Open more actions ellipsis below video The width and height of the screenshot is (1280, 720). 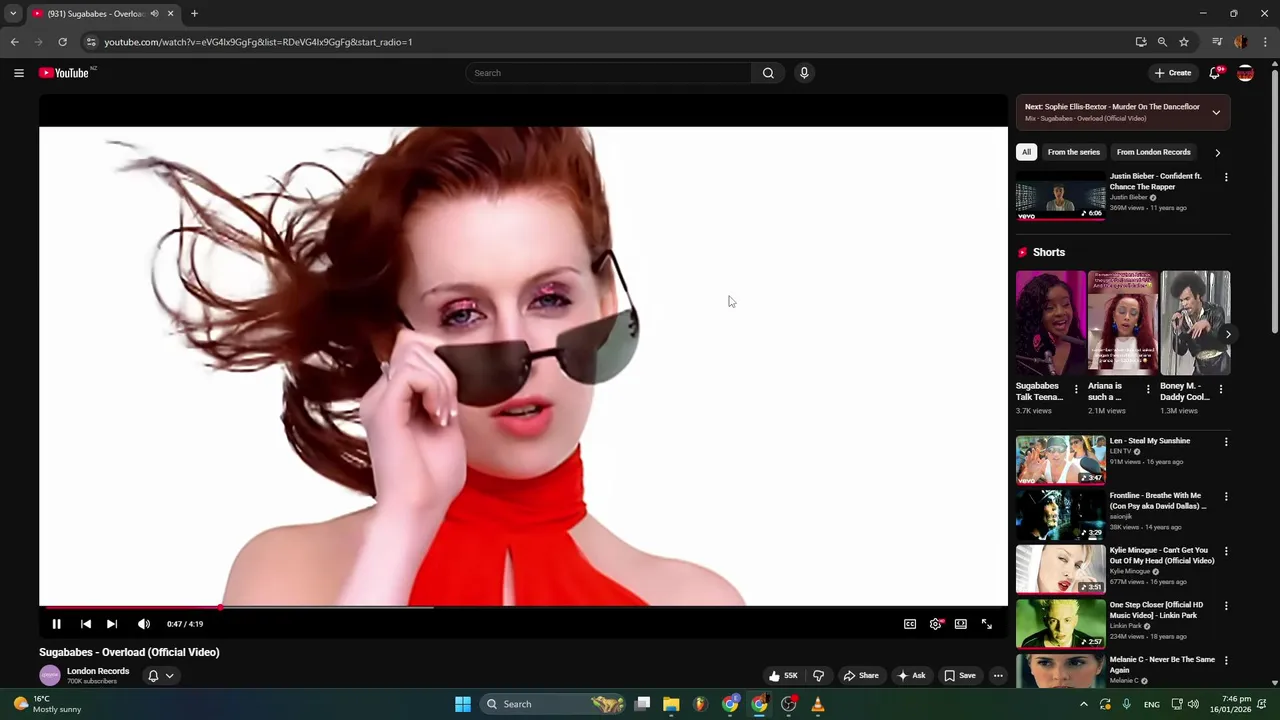998,676
